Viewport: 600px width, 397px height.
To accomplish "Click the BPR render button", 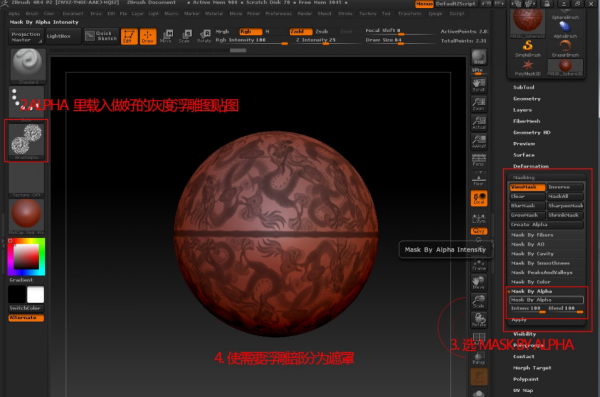I will pyautogui.click(x=479, y=57).
